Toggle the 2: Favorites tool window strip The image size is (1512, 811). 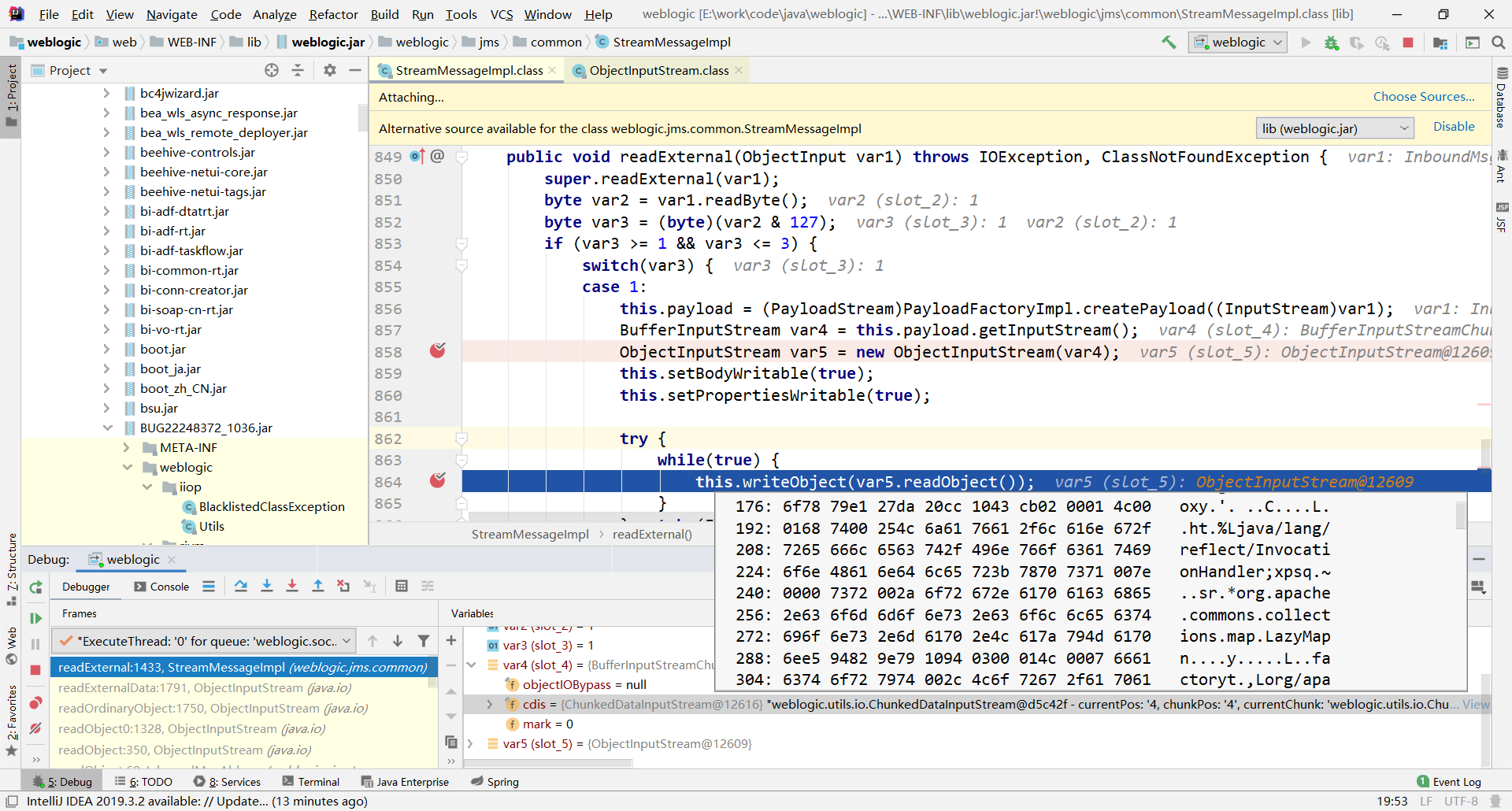pyautogui.click(x=11, y=721)
